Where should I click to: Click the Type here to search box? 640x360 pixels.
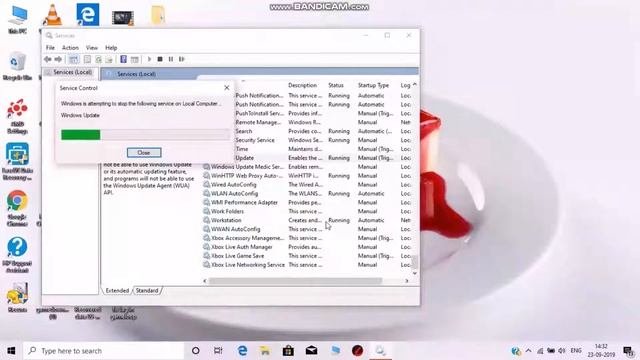[104, 351]
